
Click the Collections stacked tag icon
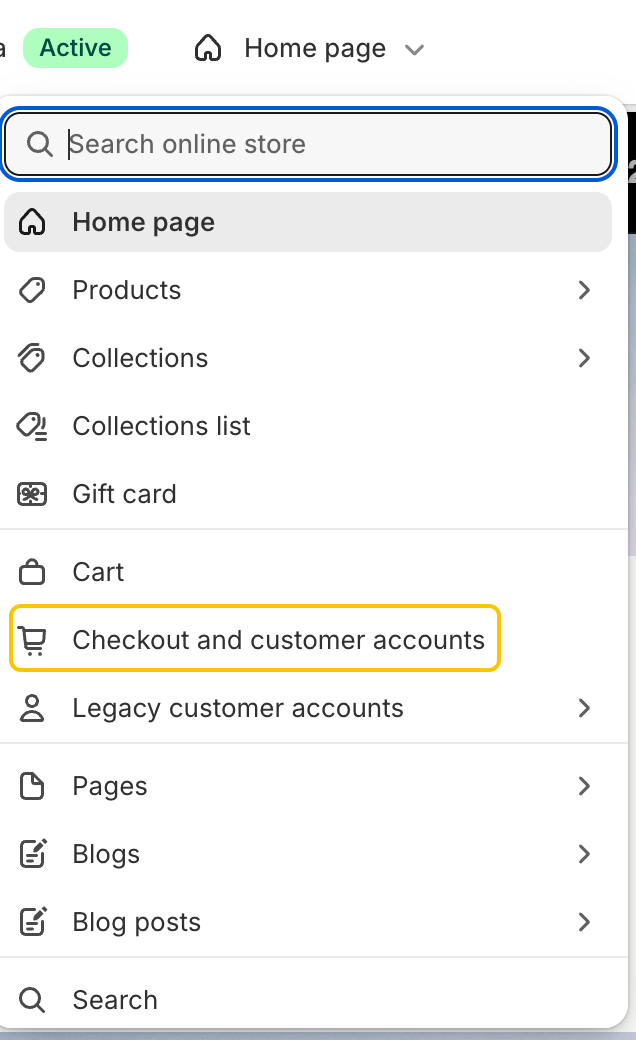(x=32, y=358)
